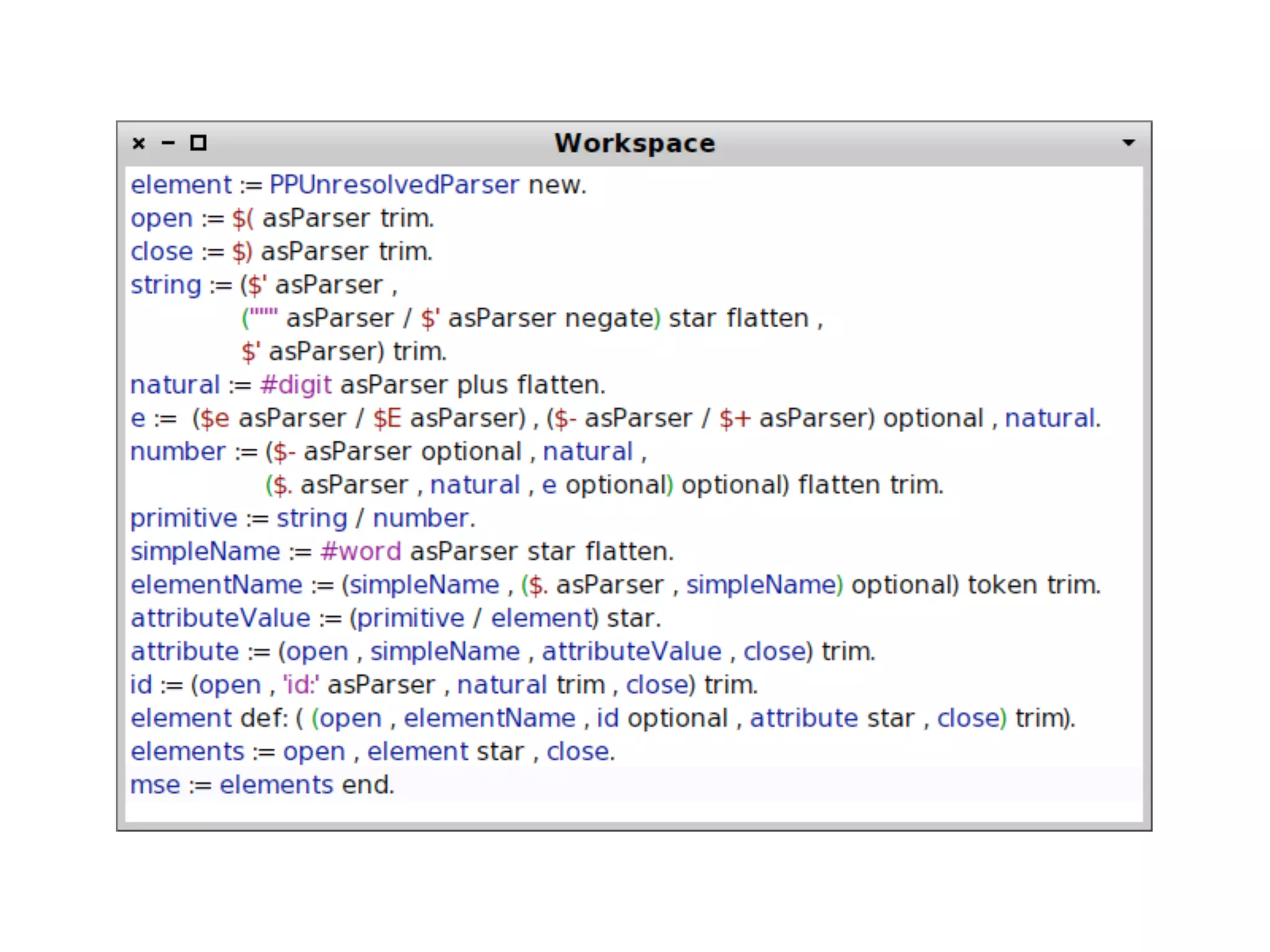Click the #digit symbol literal
Image resolution: width=1270 pixels, height=952 pixels.
[x=296, y=386]
